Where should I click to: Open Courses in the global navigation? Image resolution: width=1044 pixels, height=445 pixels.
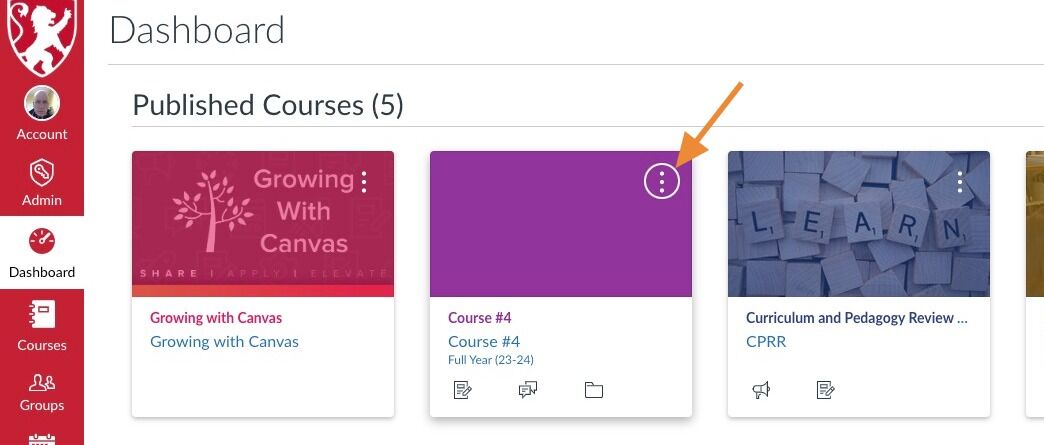click(x=42, y=326)
